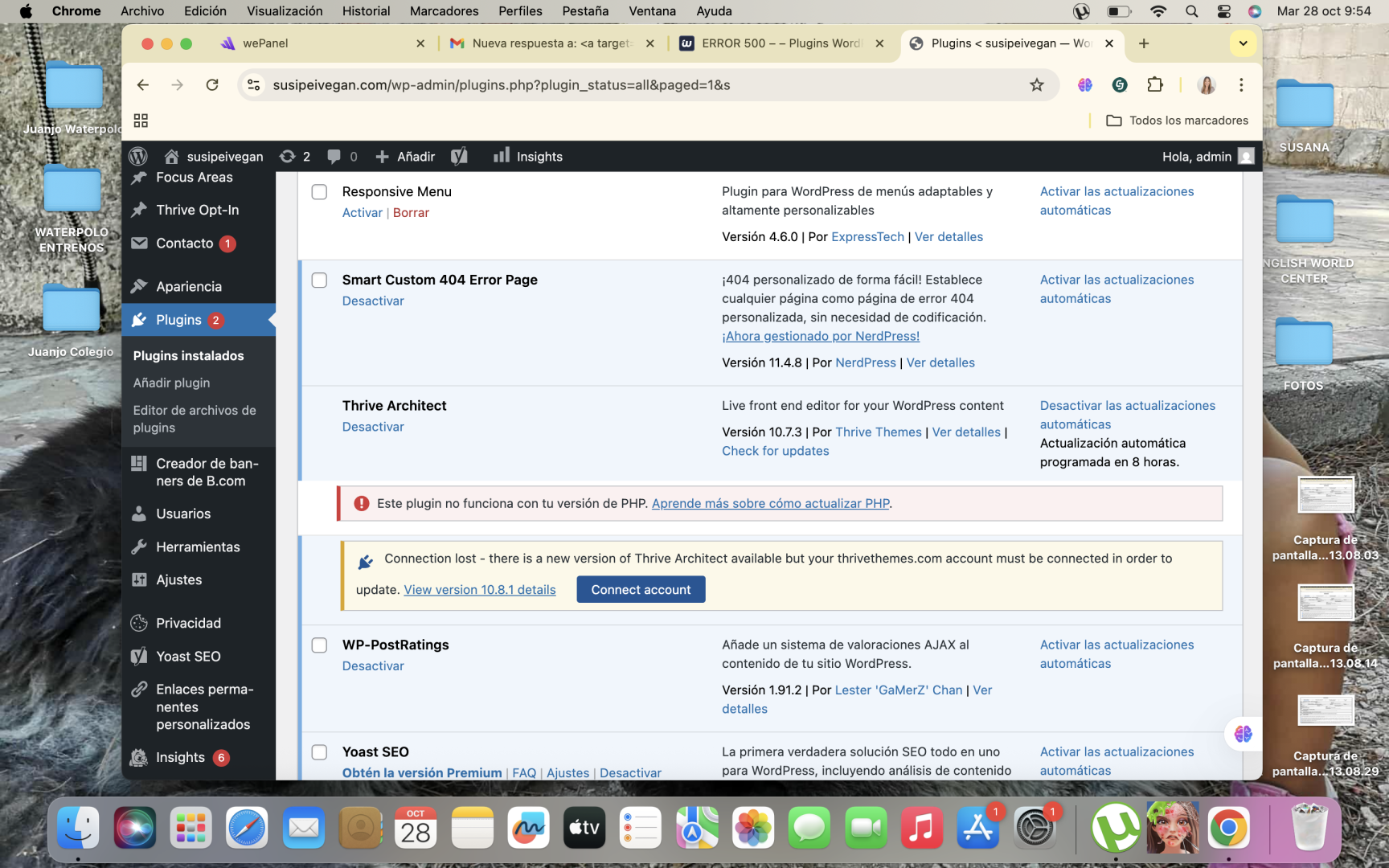Open the tab groups grid icon
The width and height of the screenshot is (1389, 868).
click(x=141, y=121)
